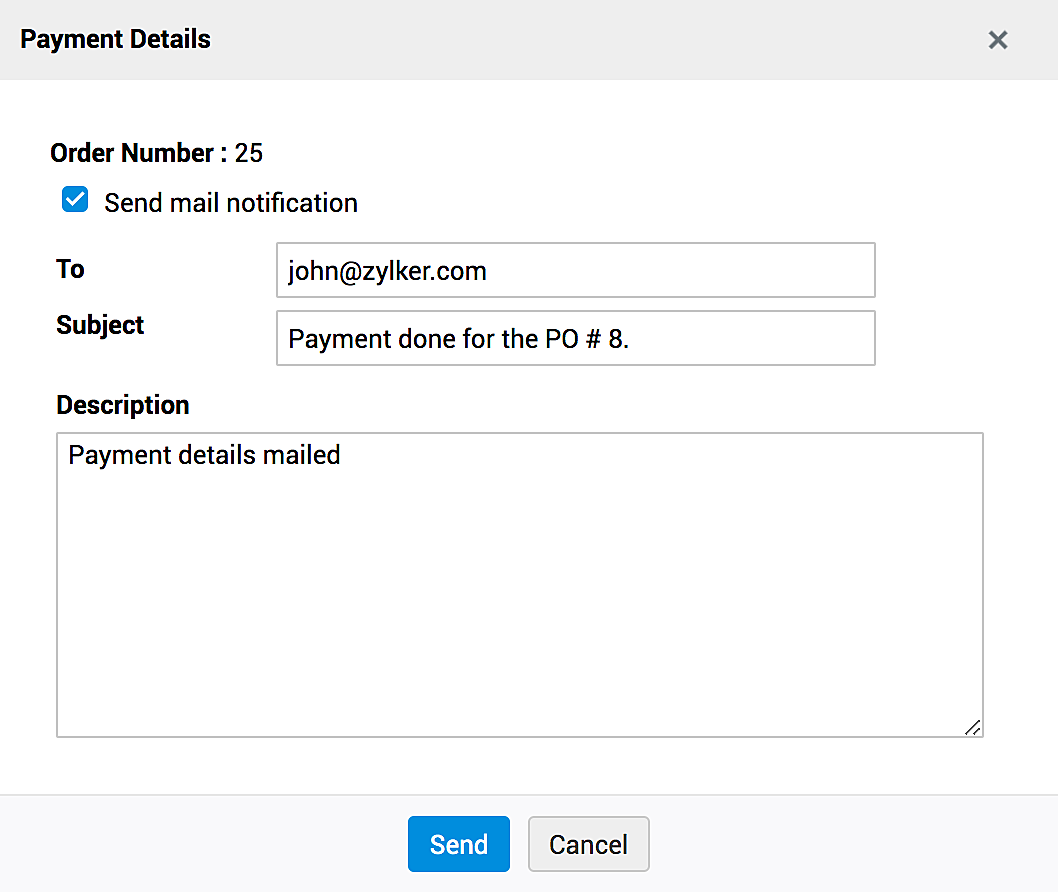Uncheck the Send mail notification checkbox
The width and height of the screenshot is (1058, 892).
coord(75,200)
